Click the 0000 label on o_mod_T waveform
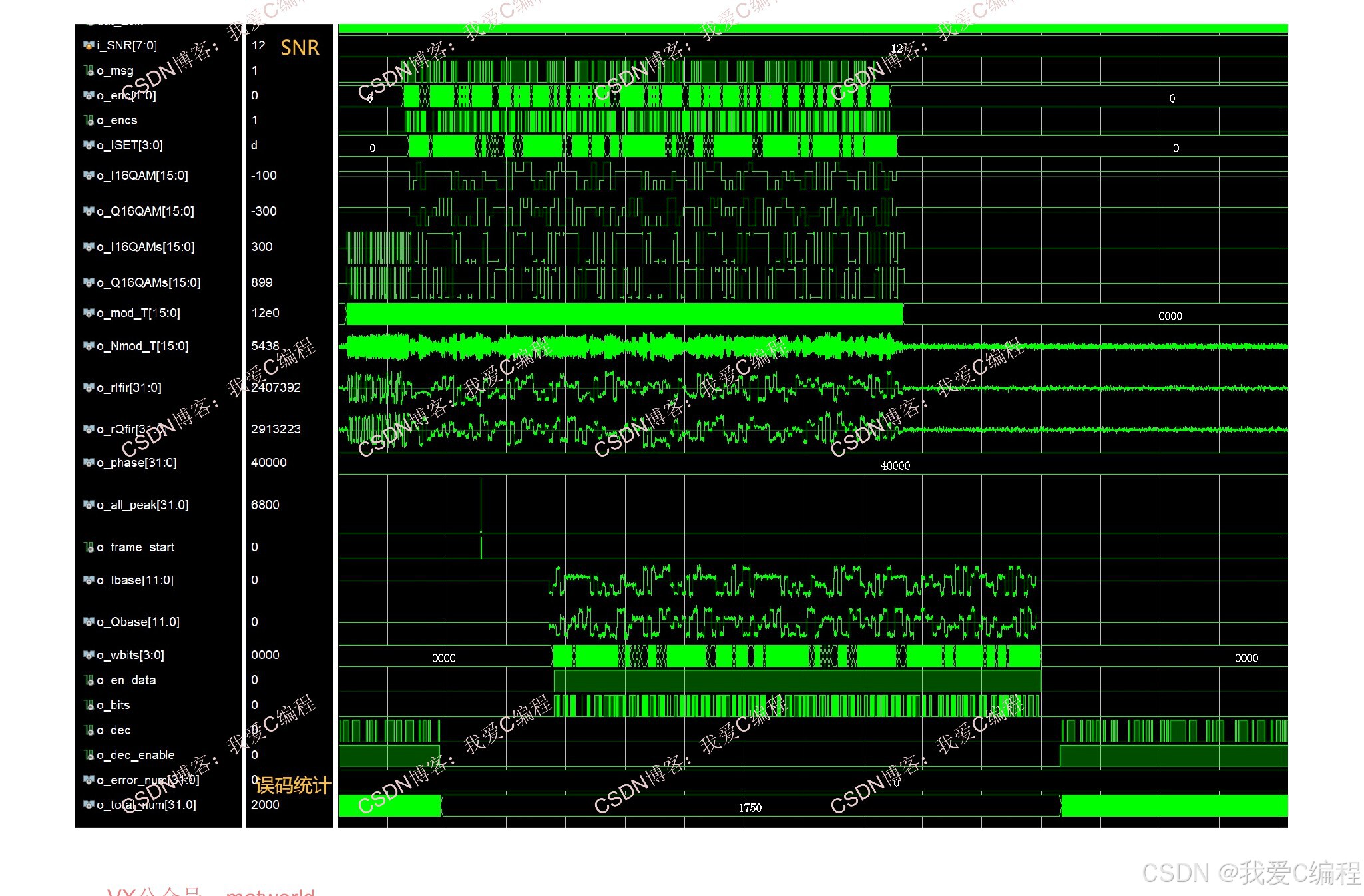Screen dimensions: 1364x896 point(1170,316)
